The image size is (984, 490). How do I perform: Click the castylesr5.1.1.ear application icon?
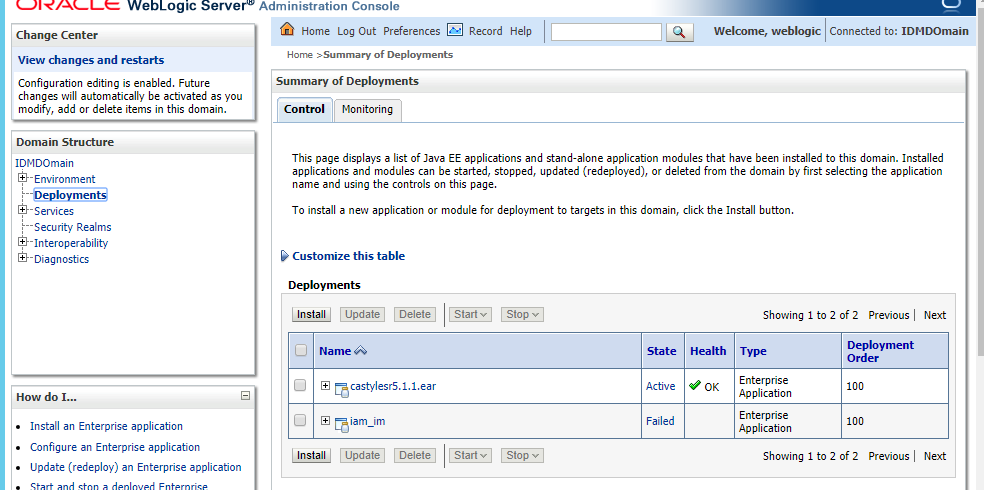(341, 389)
